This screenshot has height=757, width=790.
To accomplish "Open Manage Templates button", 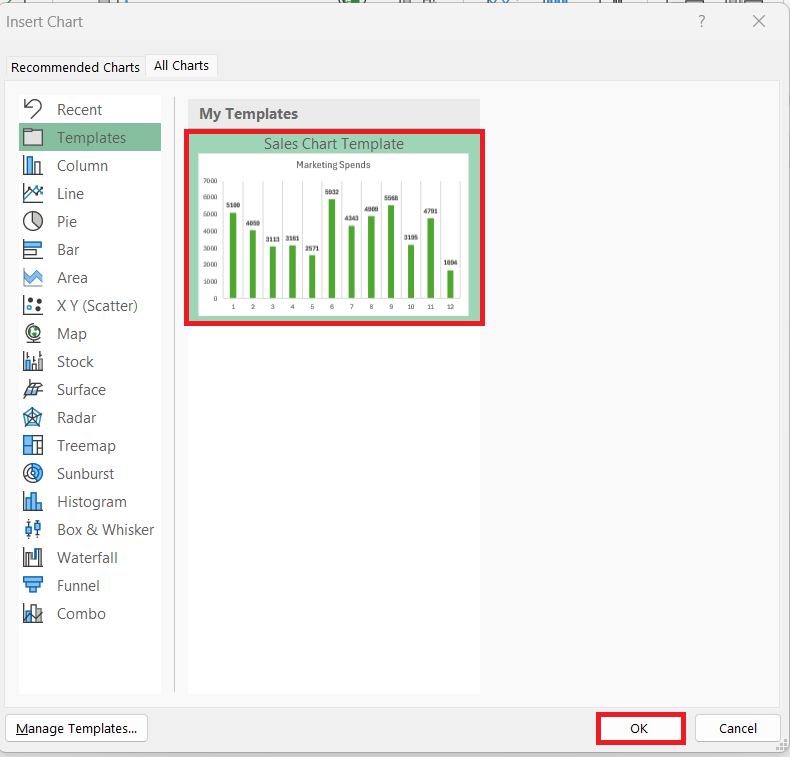I will point(77,728).
